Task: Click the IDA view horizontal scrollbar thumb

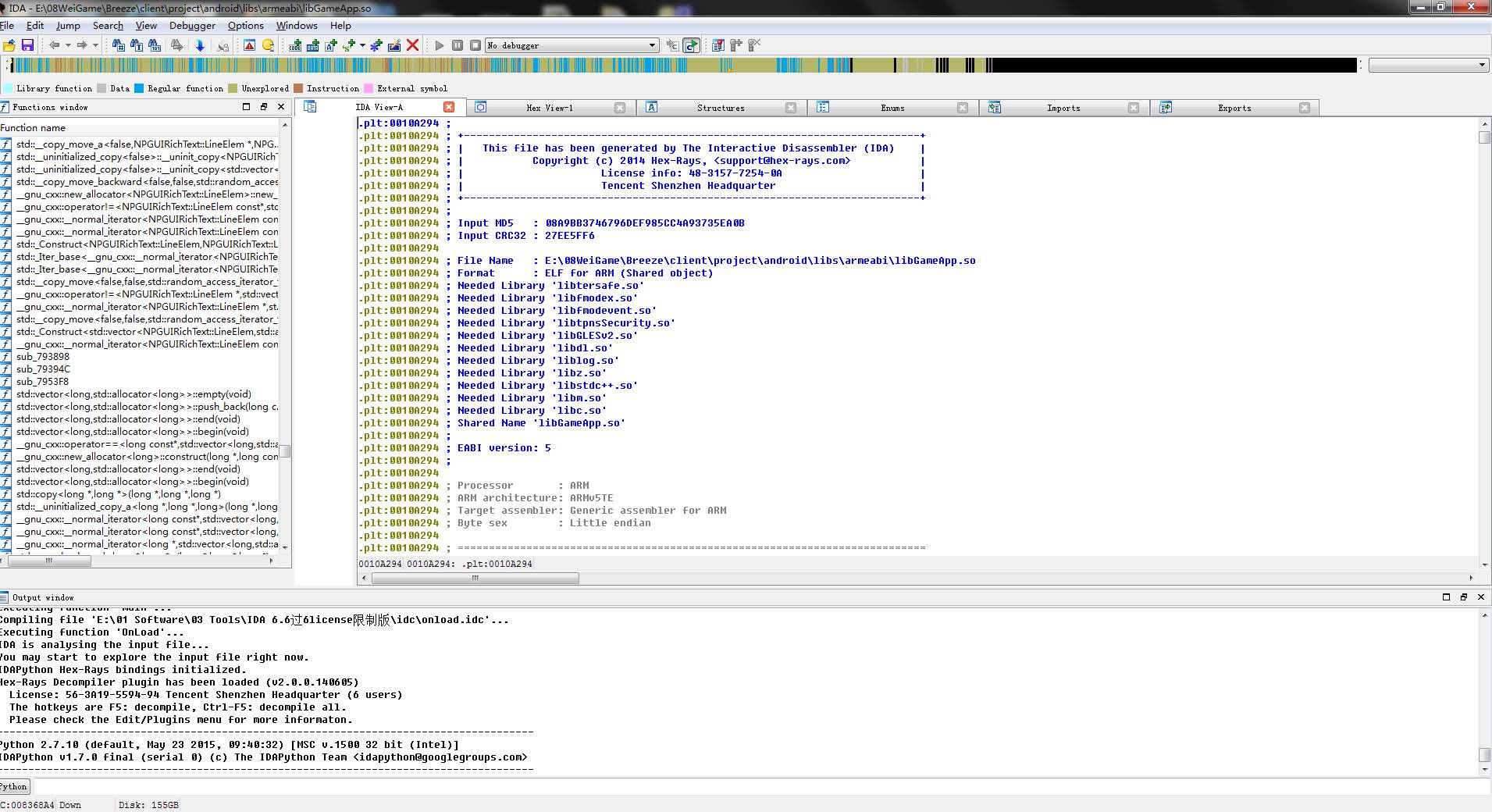Action: [475, 579]
